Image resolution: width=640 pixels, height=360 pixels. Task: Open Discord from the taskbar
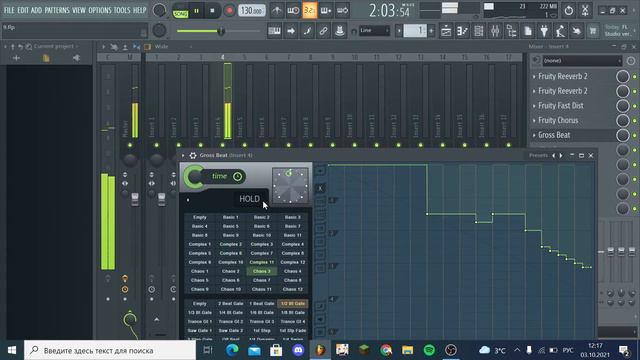(298, 350)
